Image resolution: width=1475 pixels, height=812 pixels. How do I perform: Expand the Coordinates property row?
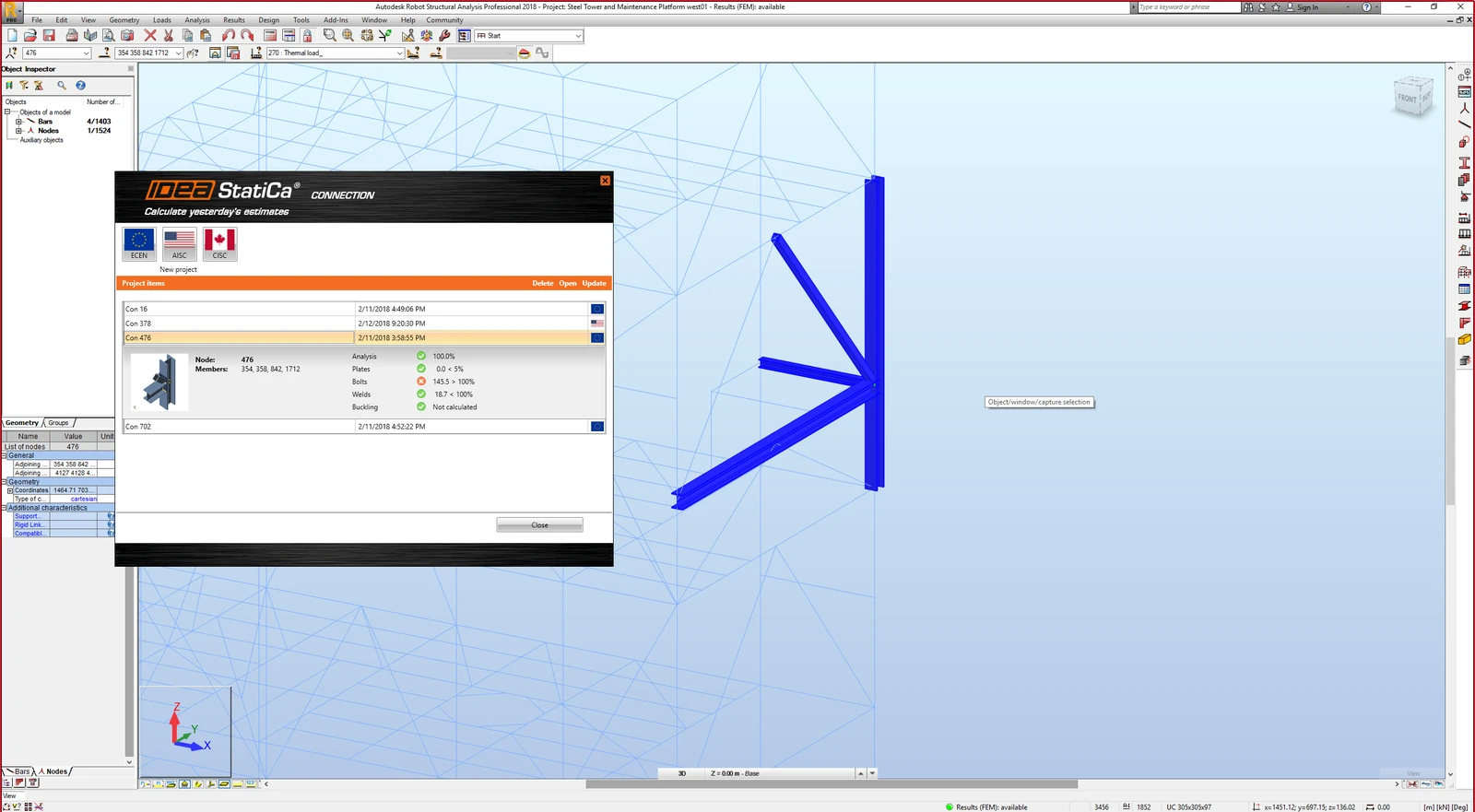point(10,490)
